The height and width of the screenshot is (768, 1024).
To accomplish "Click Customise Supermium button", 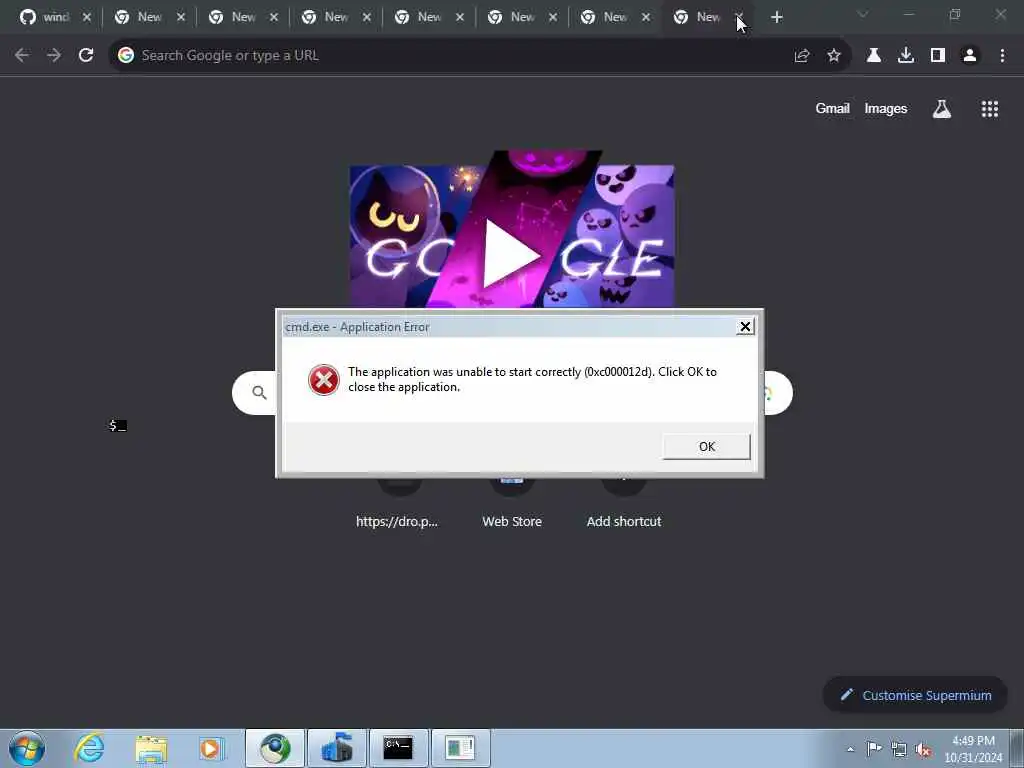I will 915,696.
